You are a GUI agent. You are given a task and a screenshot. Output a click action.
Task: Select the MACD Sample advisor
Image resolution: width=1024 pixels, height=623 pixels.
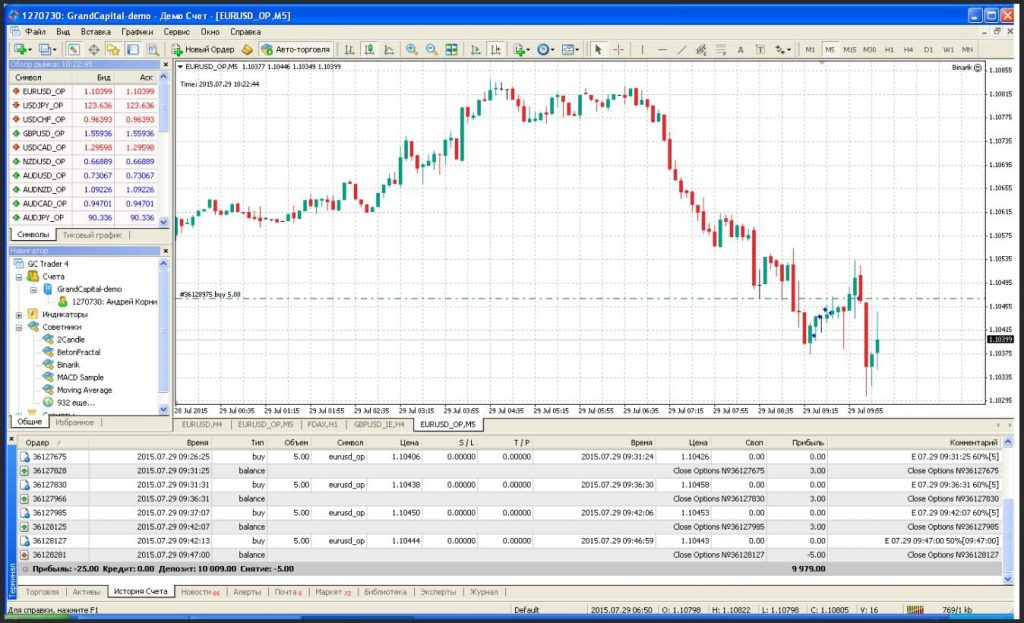(80, 377)
